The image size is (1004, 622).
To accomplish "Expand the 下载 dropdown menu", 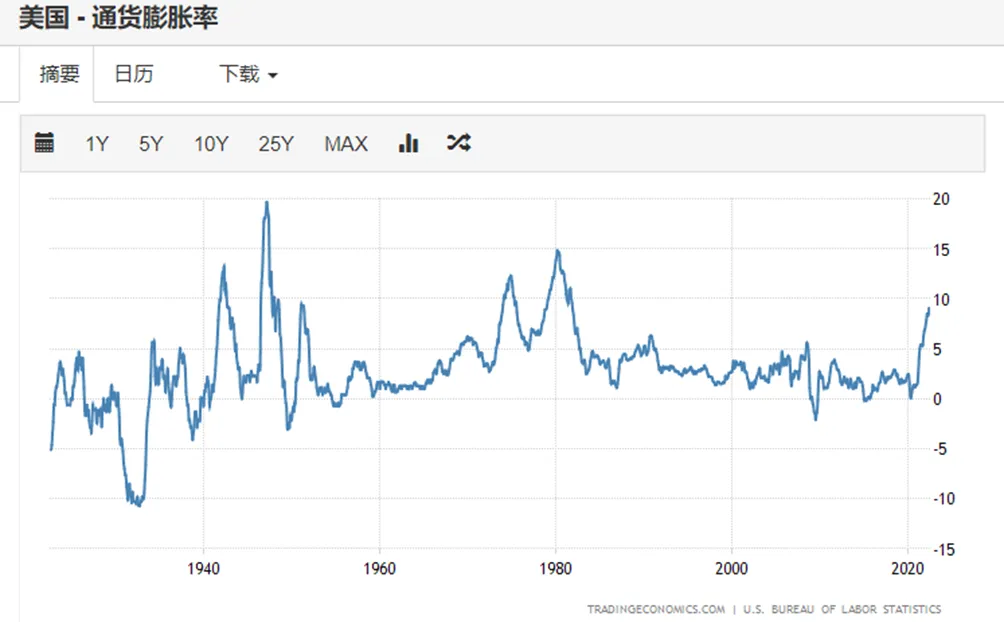I will point(248,74).
